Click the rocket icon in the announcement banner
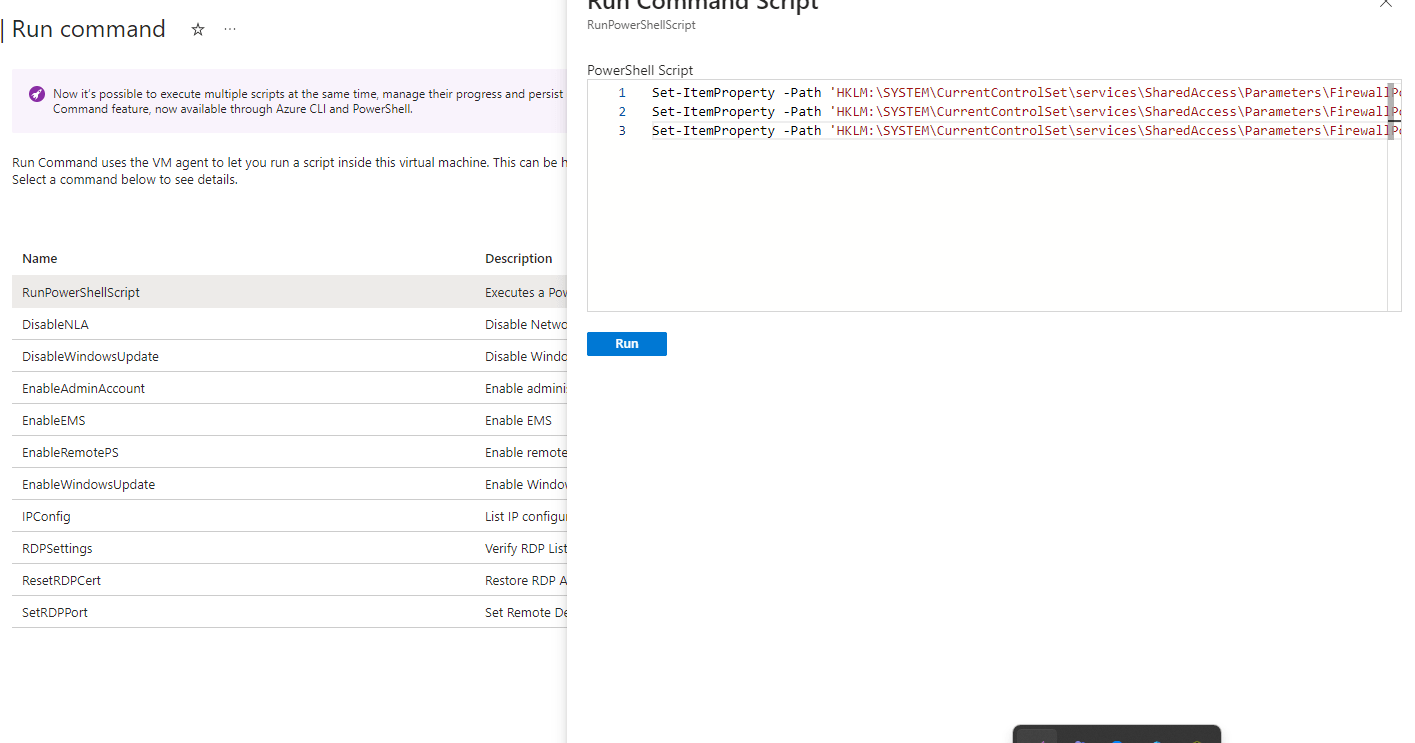This screenshot has width=1415, height=743. click(x=36, y=93)
